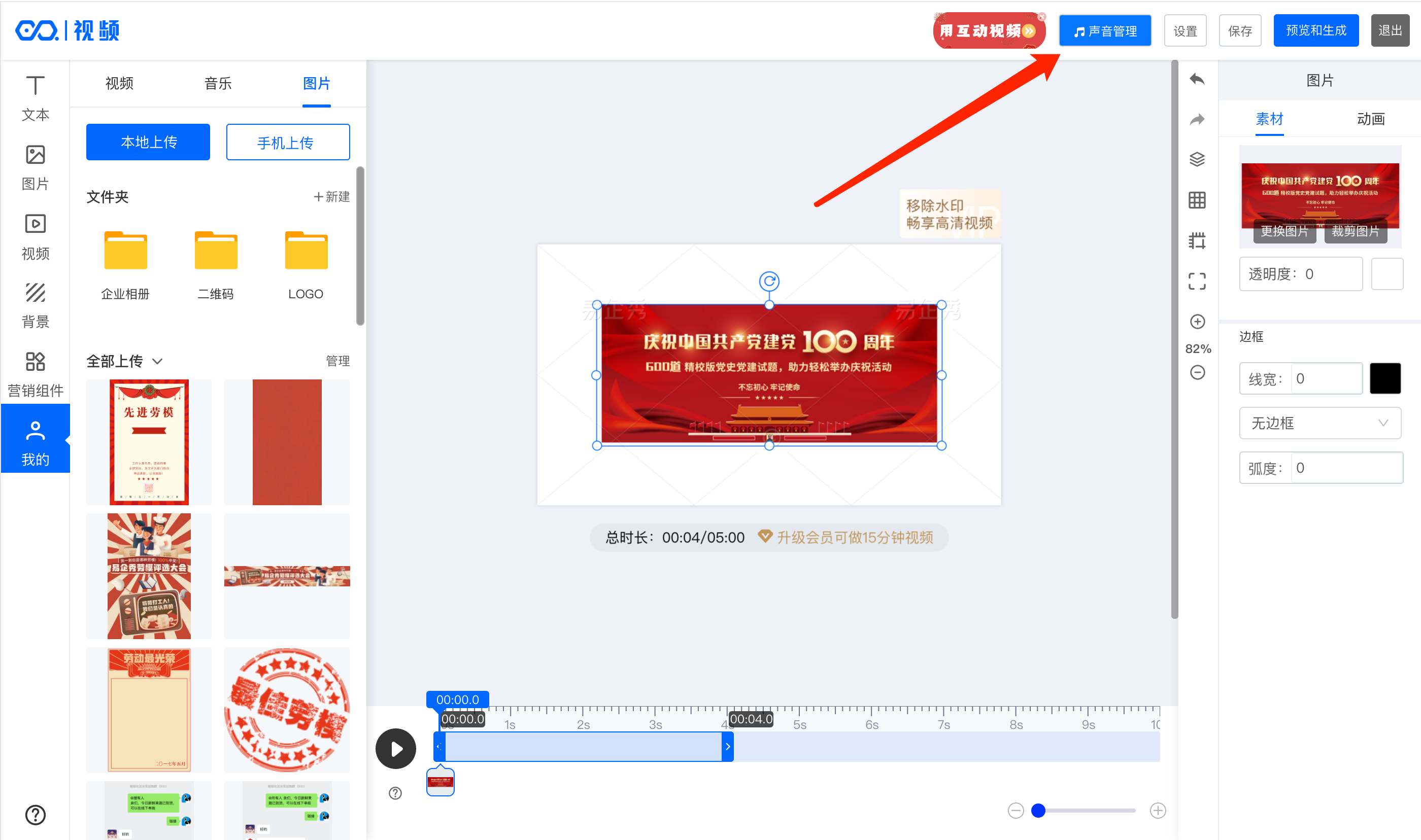Click the file panel vertical scrollbar

pyautogui.click(x=359, y=245)
